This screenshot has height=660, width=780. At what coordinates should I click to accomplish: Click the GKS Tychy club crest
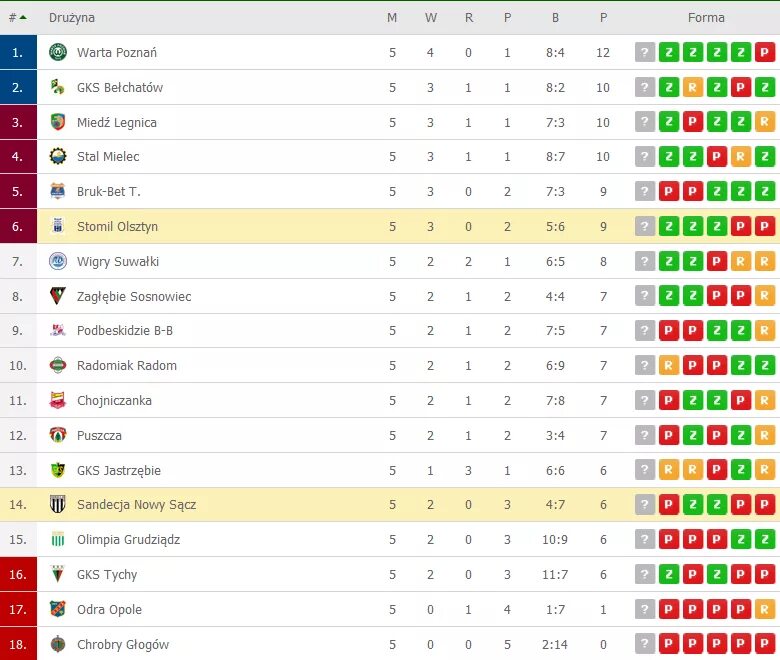point(58,574)
